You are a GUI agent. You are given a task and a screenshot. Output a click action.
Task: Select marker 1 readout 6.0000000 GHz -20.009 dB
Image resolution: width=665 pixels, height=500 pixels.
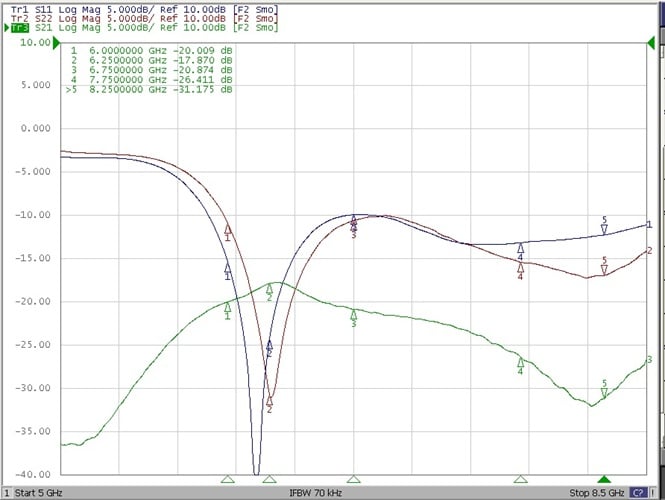point(151,50)
